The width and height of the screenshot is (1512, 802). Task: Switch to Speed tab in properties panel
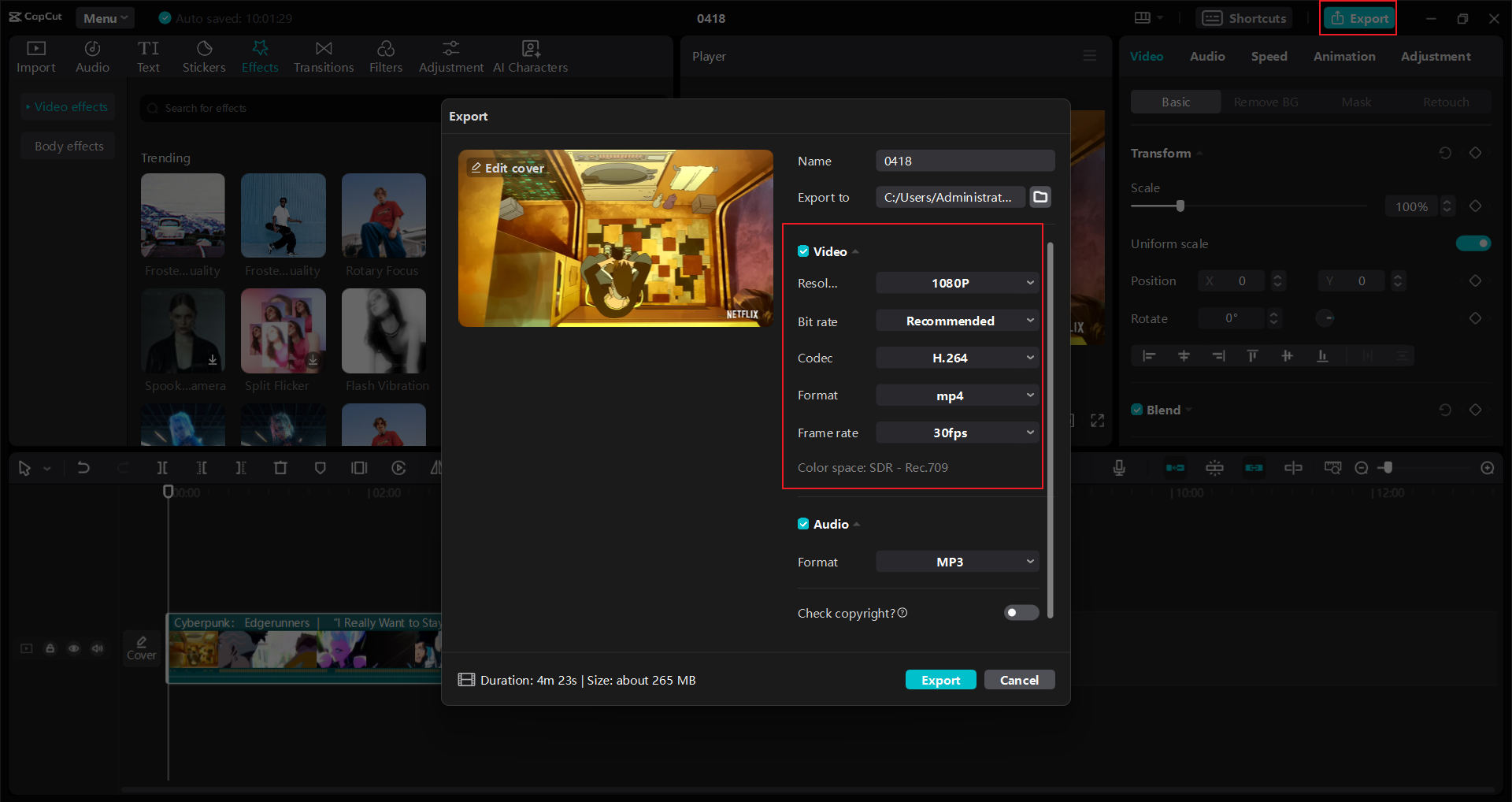pyautogui.click(x=1269, y=57)
